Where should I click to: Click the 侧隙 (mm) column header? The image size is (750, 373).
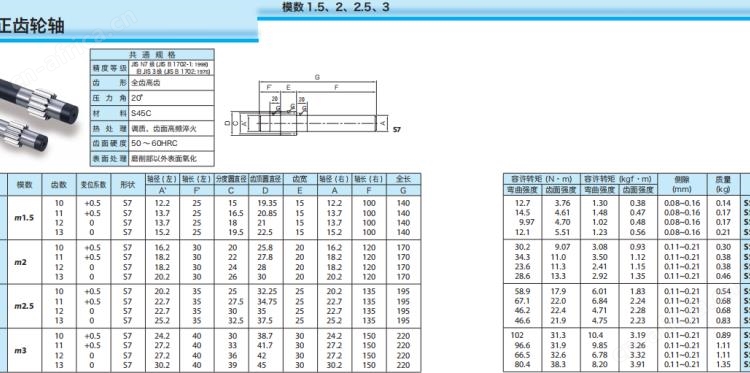[682, 185]
